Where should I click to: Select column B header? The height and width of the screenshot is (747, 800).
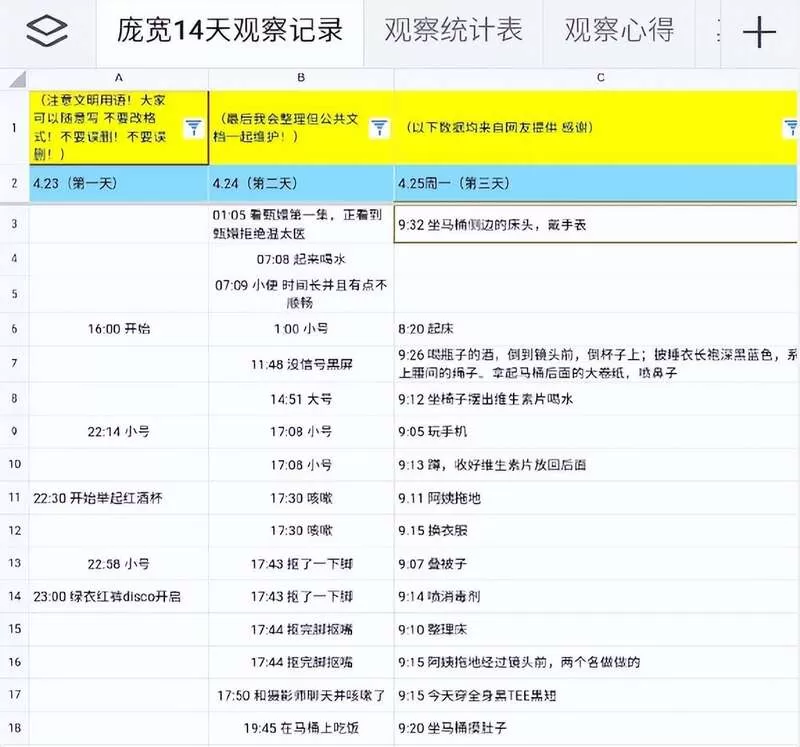point(301,78)
